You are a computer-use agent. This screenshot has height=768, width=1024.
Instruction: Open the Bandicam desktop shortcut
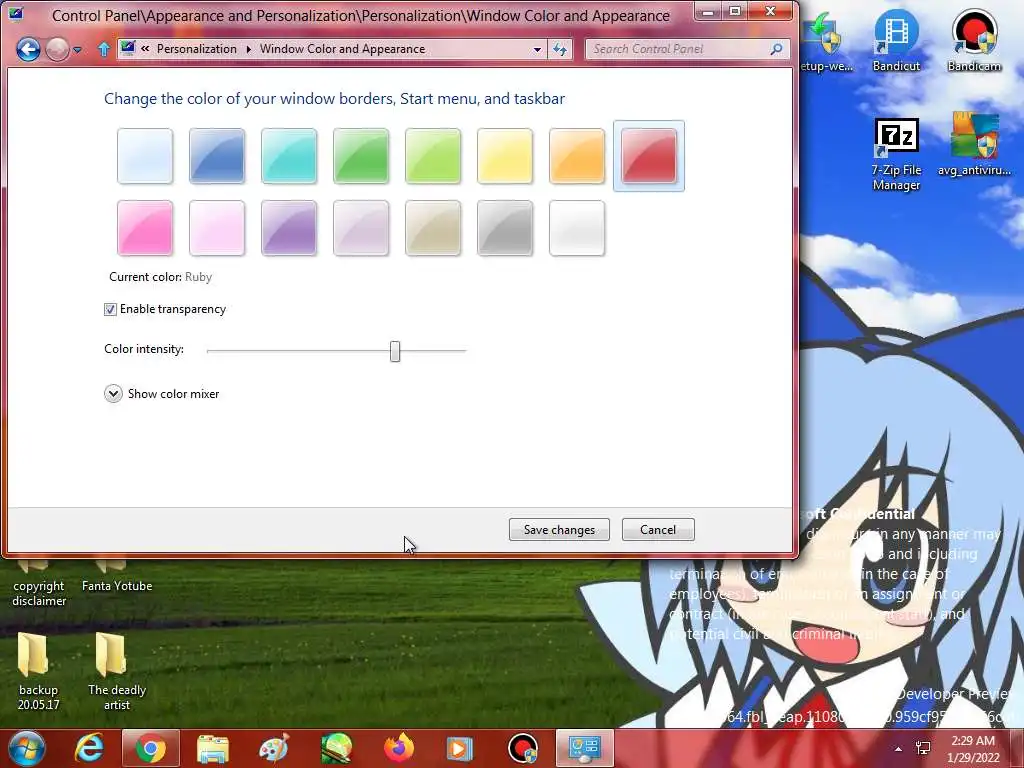pyautogui.click(x=974, y=40)
